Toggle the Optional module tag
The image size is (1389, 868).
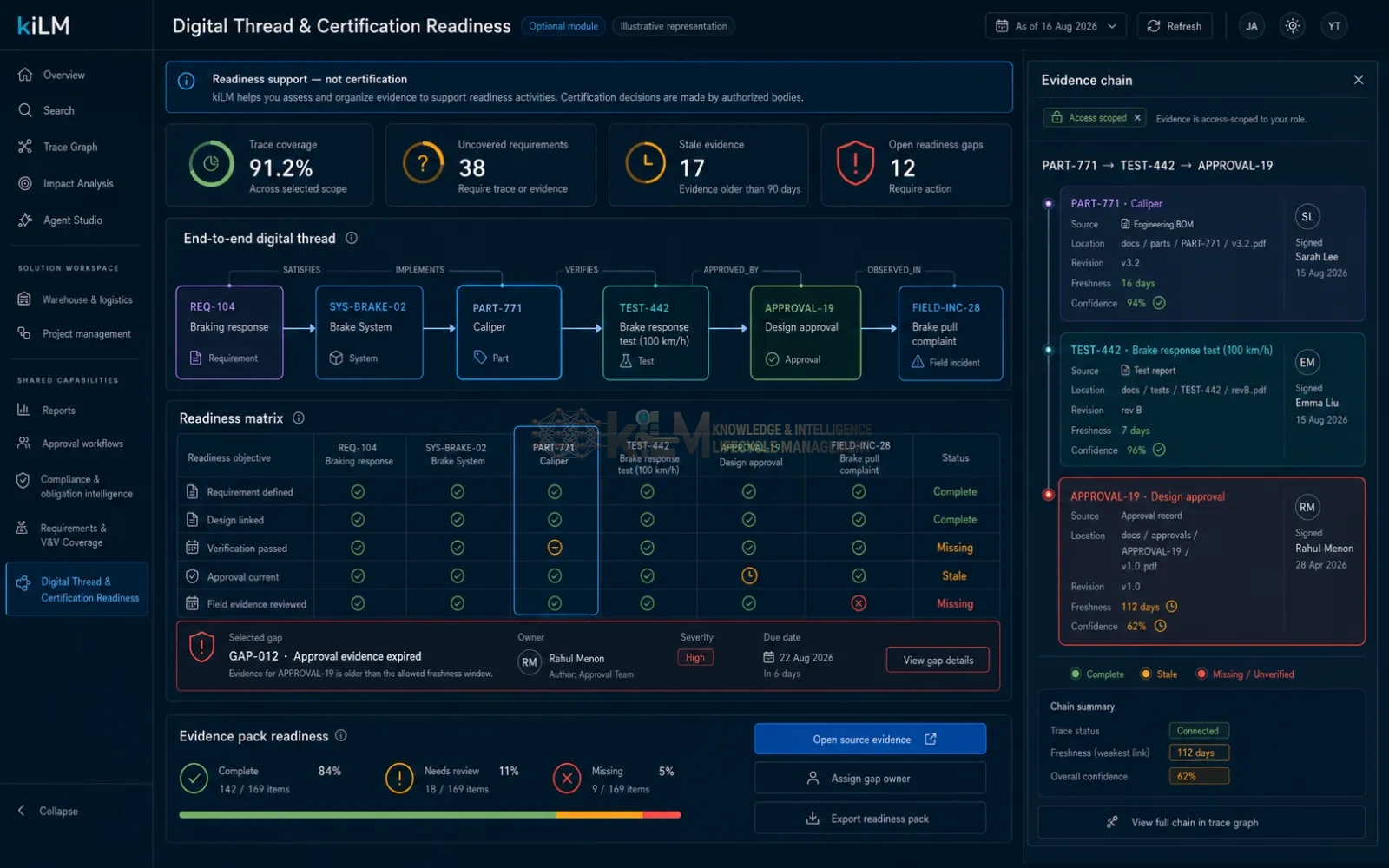563,26
